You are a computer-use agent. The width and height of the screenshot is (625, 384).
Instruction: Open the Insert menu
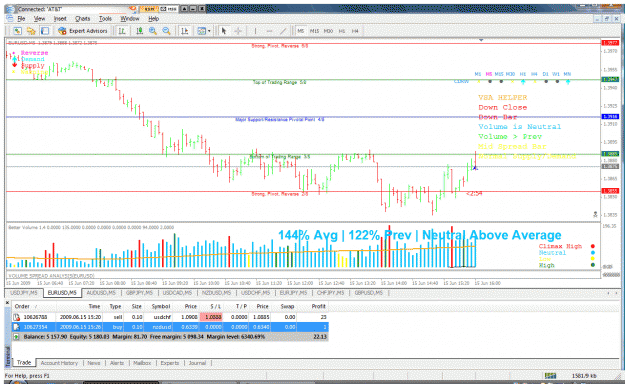pyautogui.click(x=60, y=18)
